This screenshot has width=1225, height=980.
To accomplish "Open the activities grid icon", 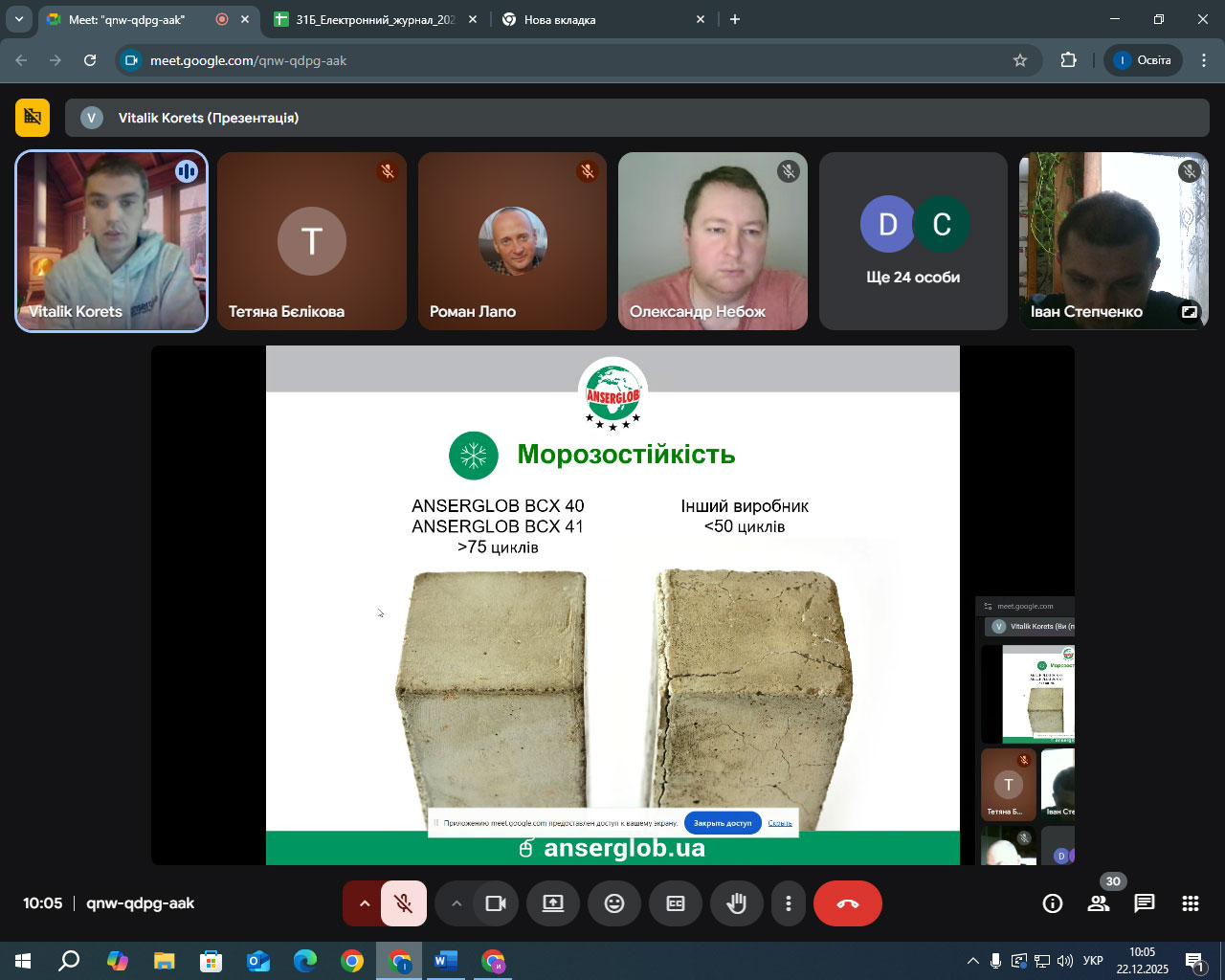I will (x=1191, y=903).
